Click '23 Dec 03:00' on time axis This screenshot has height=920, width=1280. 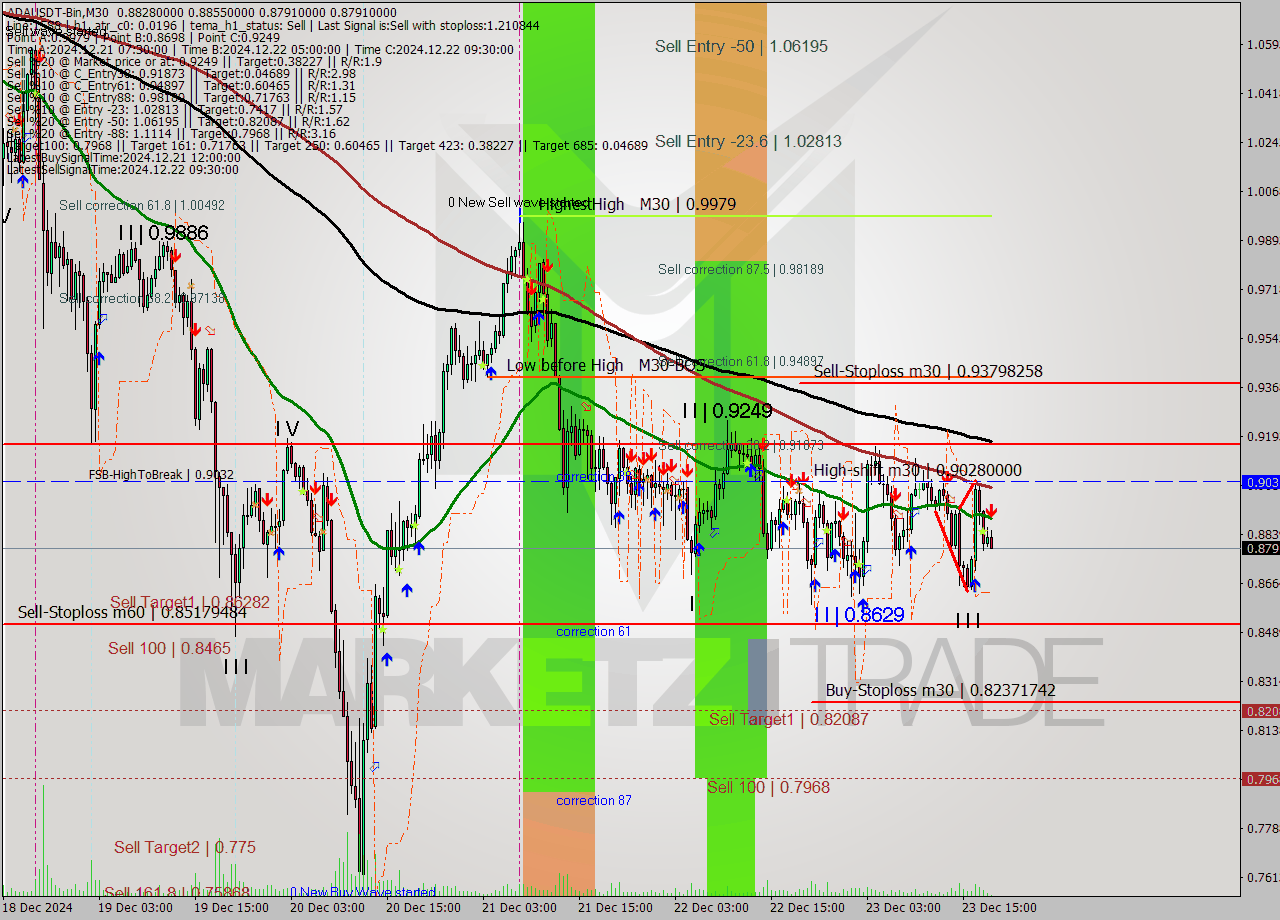[903, 908]
